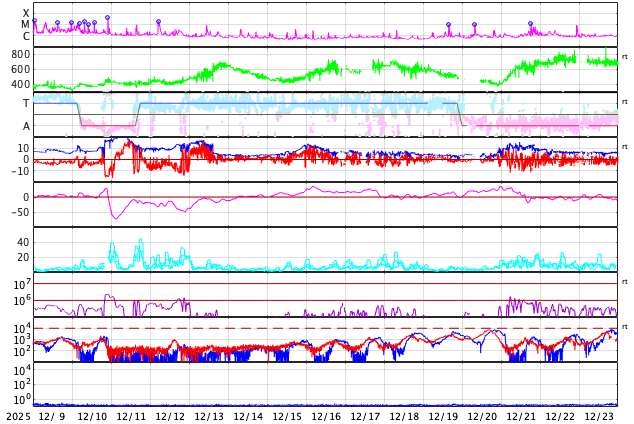Select the flare marker near 12/21
The image size is (634, 424).
click(530, 24)
